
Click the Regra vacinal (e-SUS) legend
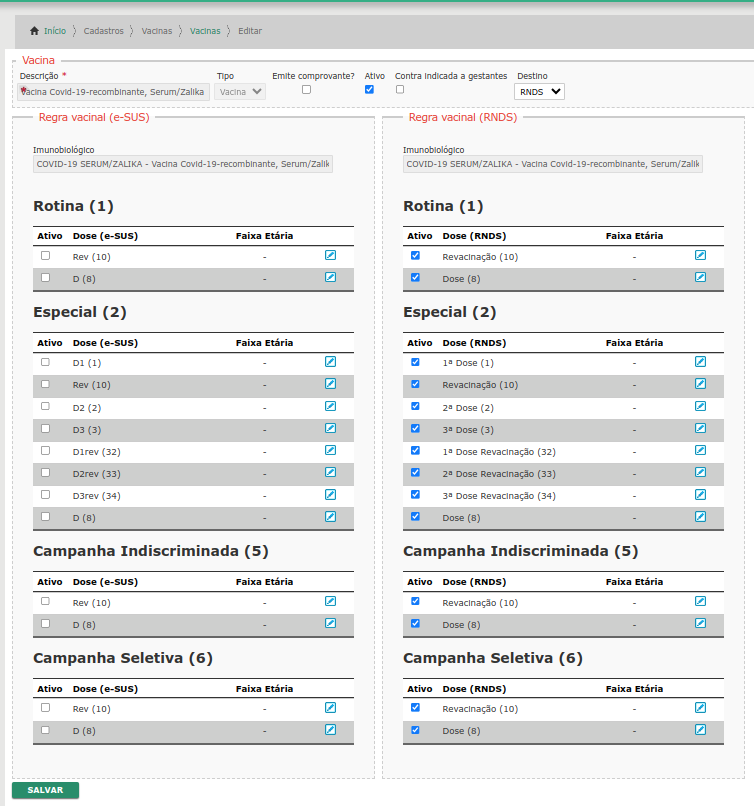[x=94, y=117]
